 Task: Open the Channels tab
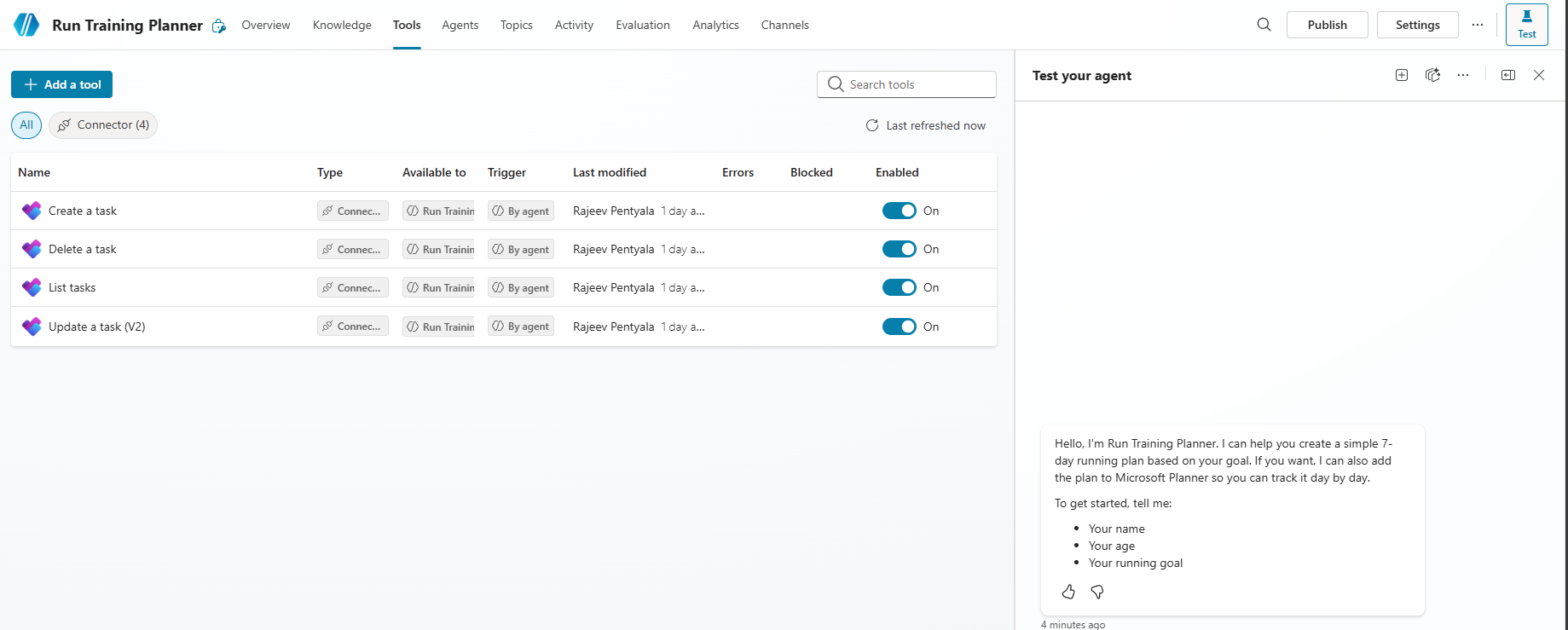click(x=785, y=25)
